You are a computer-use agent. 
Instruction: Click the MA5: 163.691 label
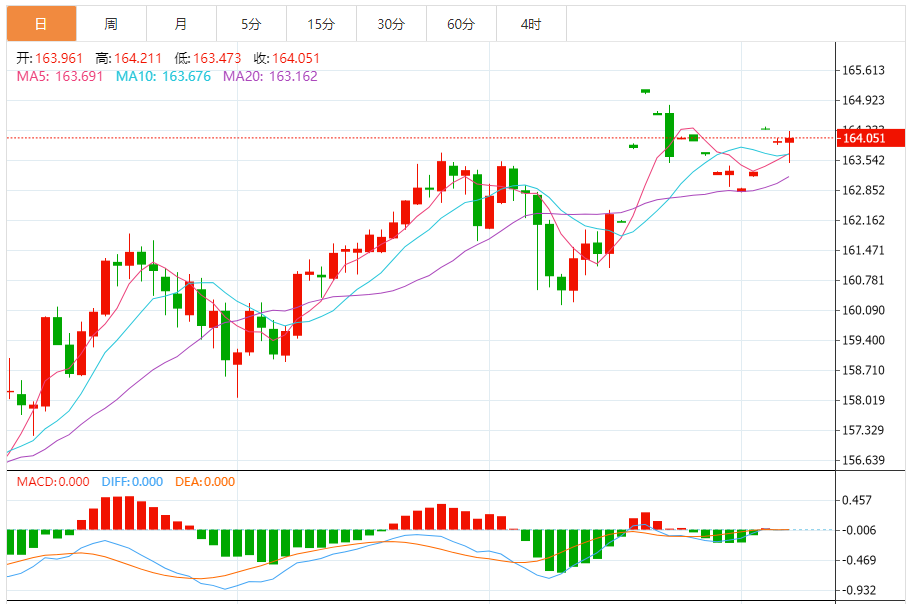[x=60, y=77]
